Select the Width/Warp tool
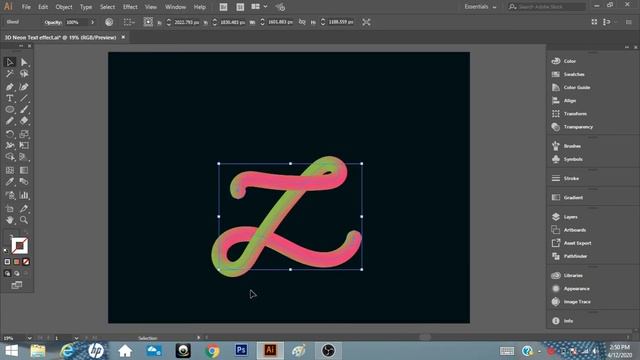Image resolution: width=640 pixels, height=360 pixels. 10,145
